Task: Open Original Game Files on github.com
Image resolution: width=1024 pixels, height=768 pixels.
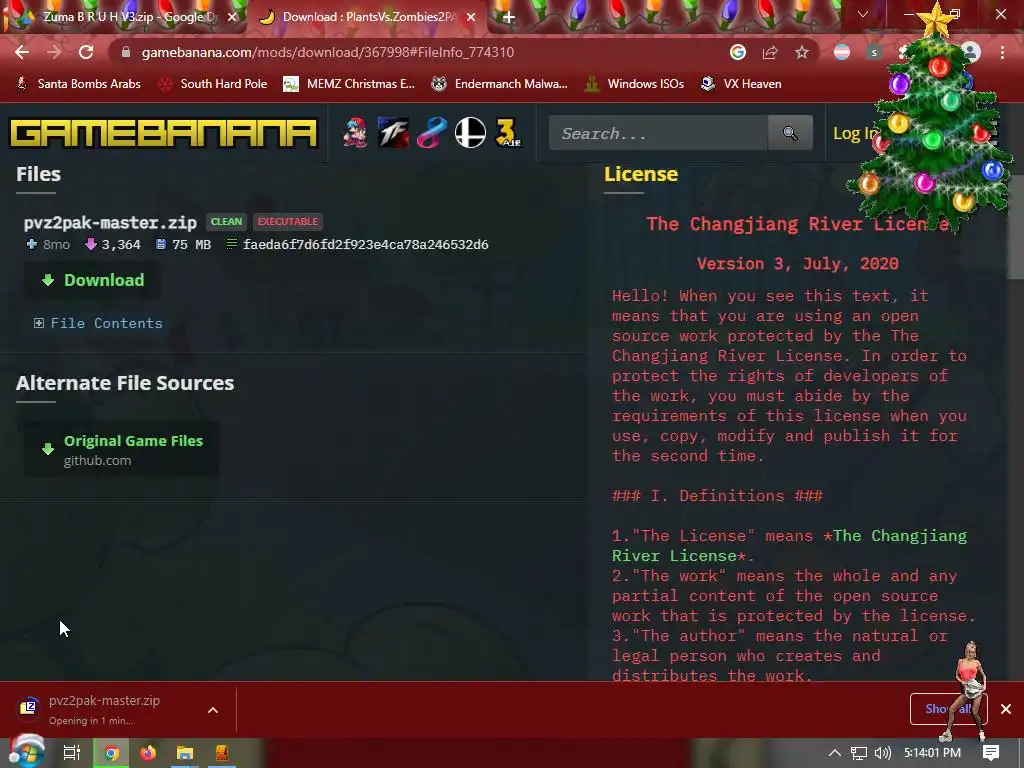Action: pyautogui.click(x=121, y=450)
